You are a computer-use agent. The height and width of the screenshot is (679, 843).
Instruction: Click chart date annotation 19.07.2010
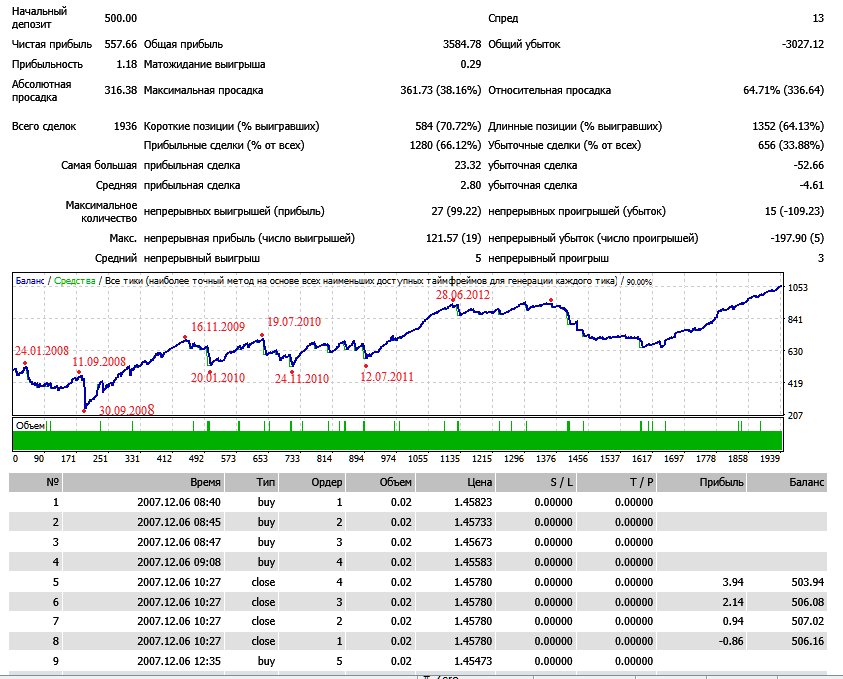coord(294,322)
